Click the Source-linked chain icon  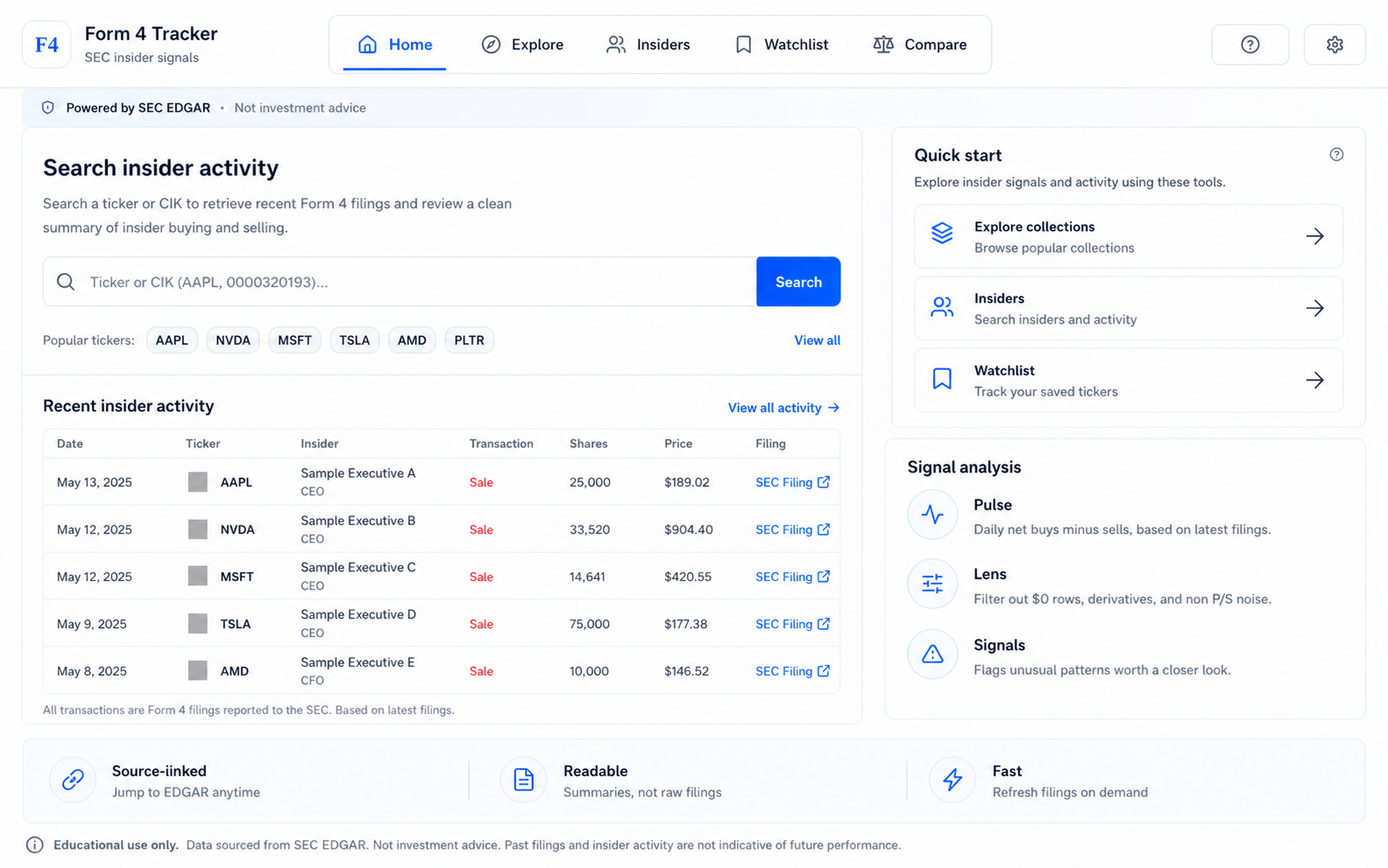[73, 780]
